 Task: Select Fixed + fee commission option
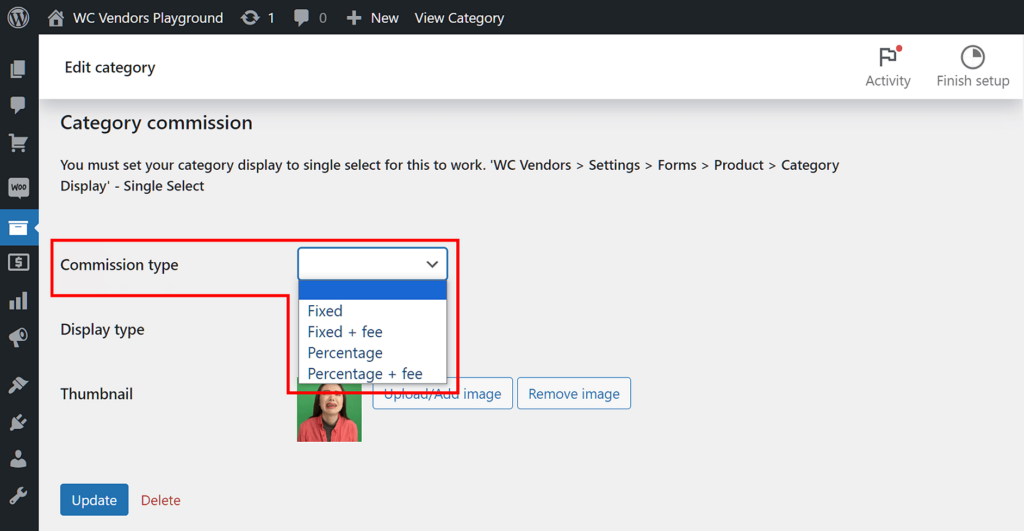tap(345, 332)
